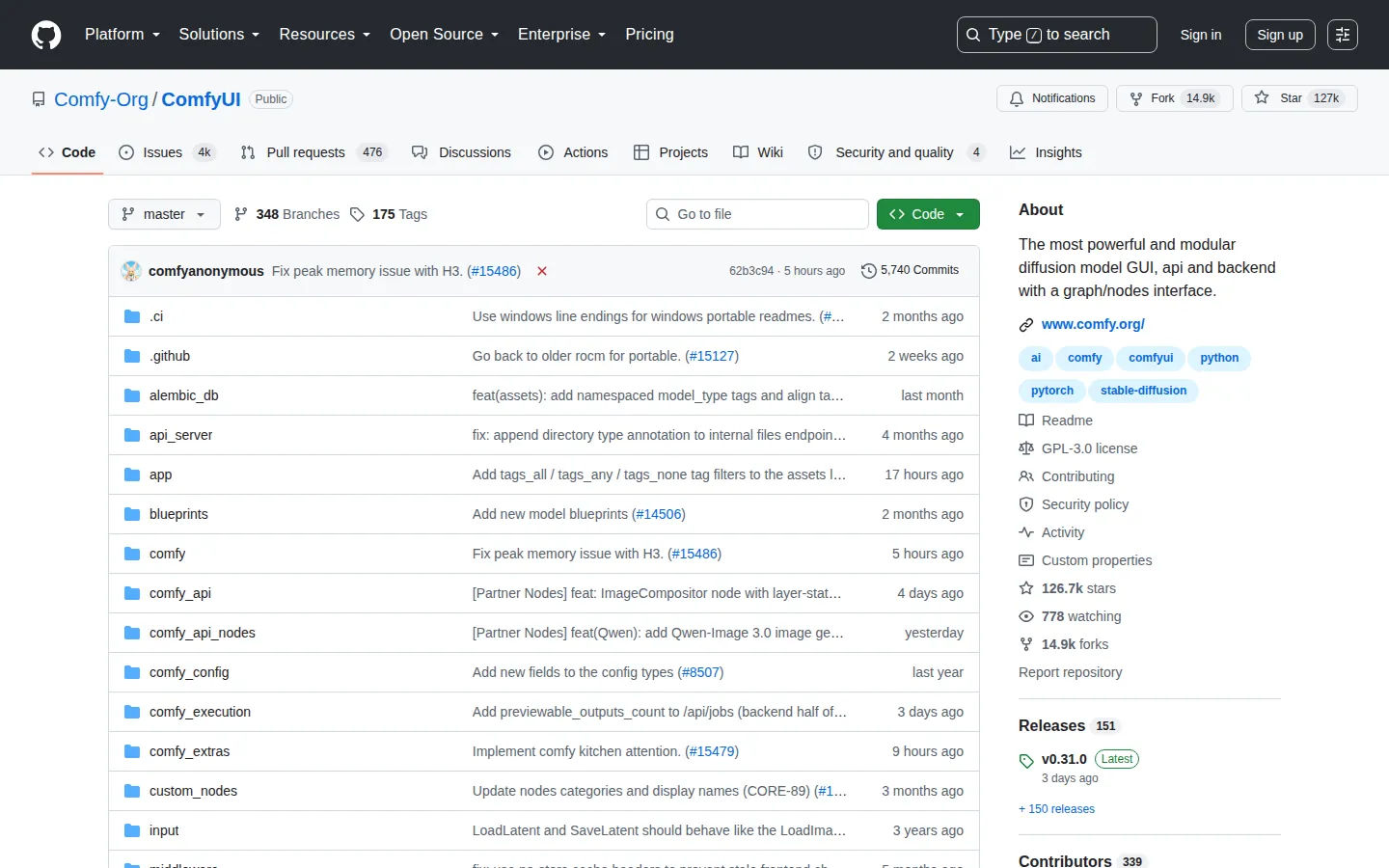Screen dimensions: 1389x868
Task: Click the command palette icon in header
Action: point(1343,35)
